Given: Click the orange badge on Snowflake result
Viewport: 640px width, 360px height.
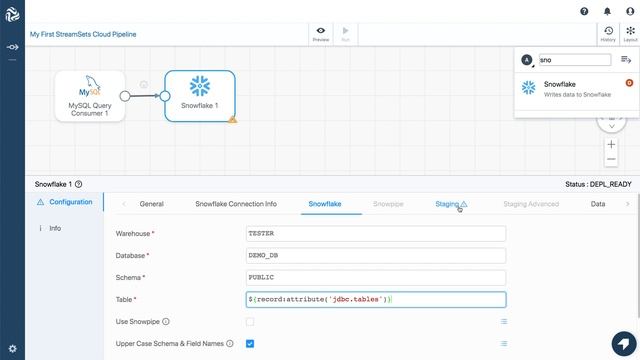Looking at the screenshot, I should [x=629, y=83].
